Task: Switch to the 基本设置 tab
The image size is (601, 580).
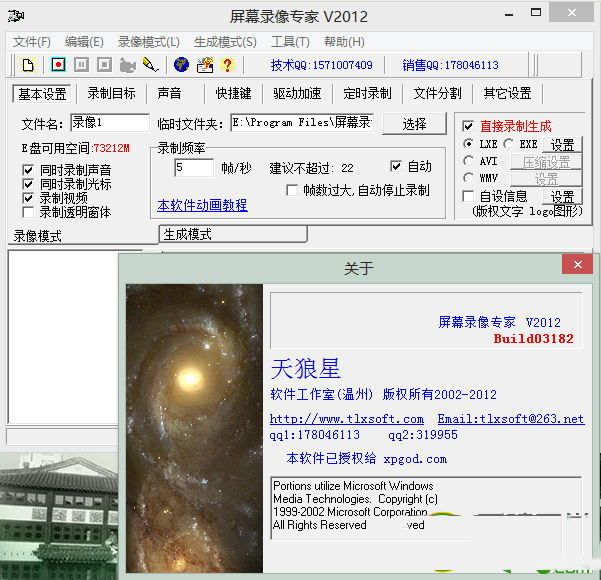Action: (x=42, y=94)
